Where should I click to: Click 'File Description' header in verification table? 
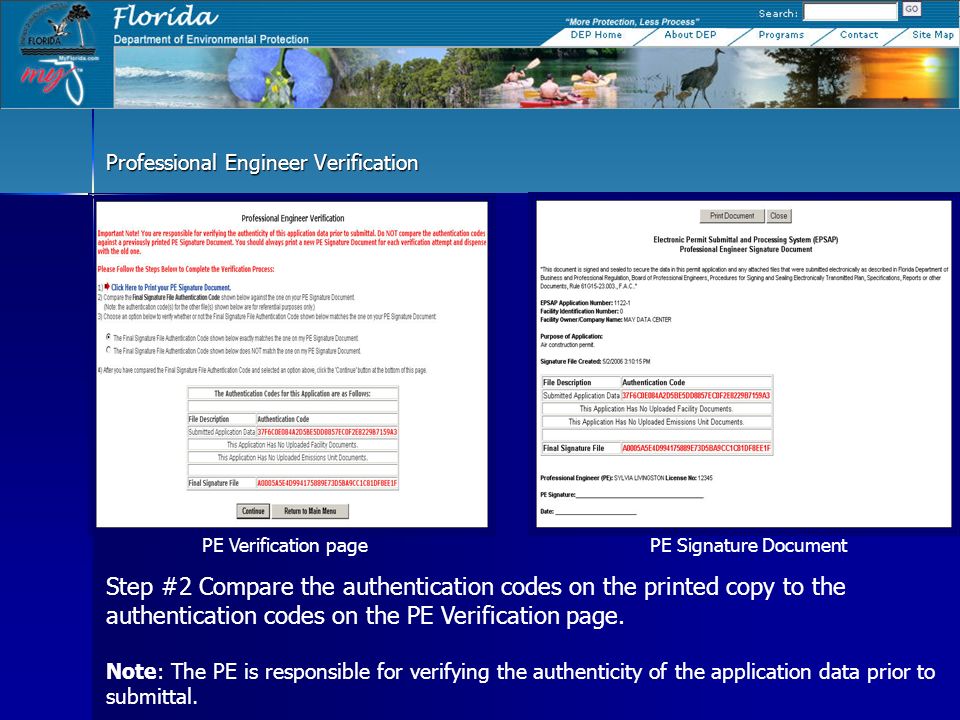coord(208,419)
